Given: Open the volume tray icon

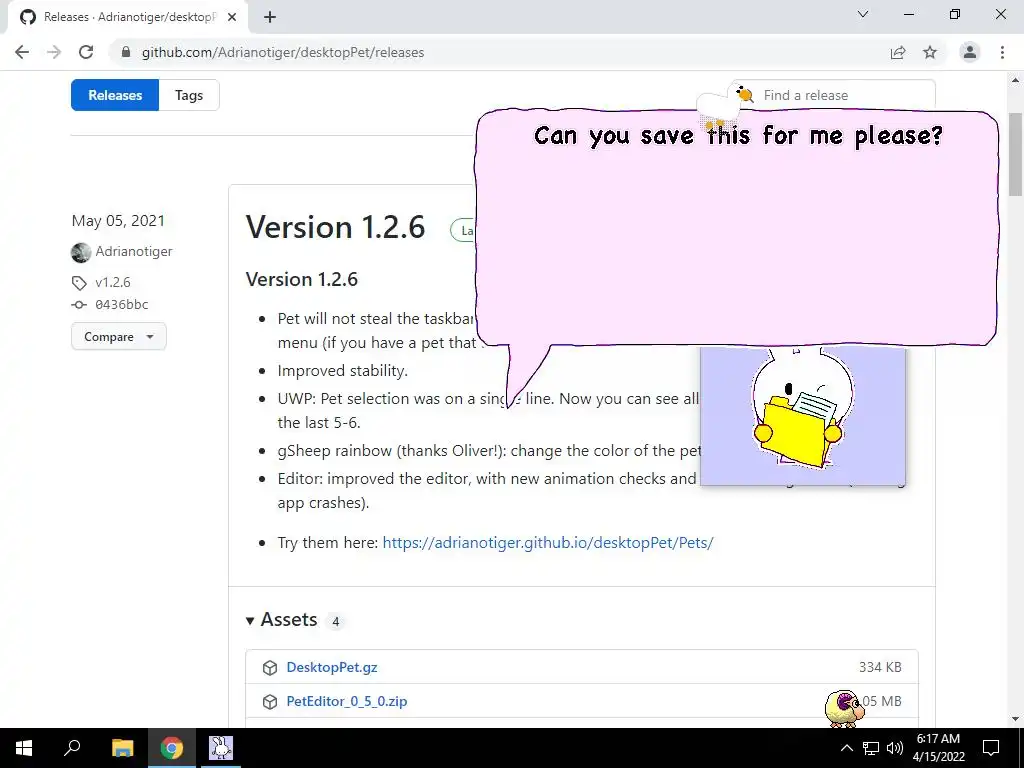Looking at the screenshot, I should 895,748.
